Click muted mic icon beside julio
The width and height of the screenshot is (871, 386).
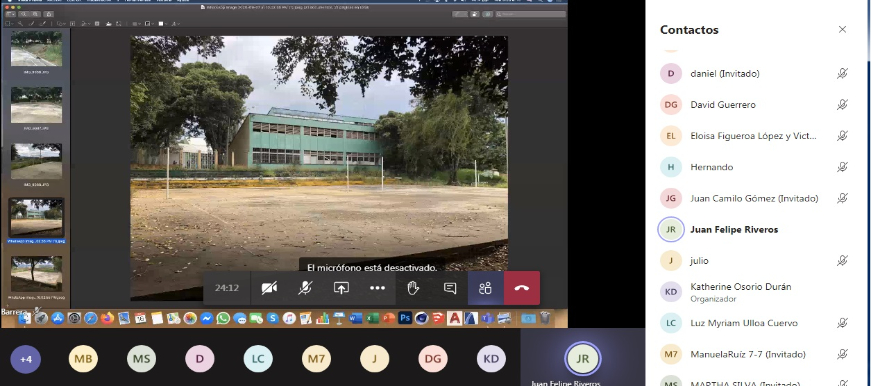tap(842, 260)
